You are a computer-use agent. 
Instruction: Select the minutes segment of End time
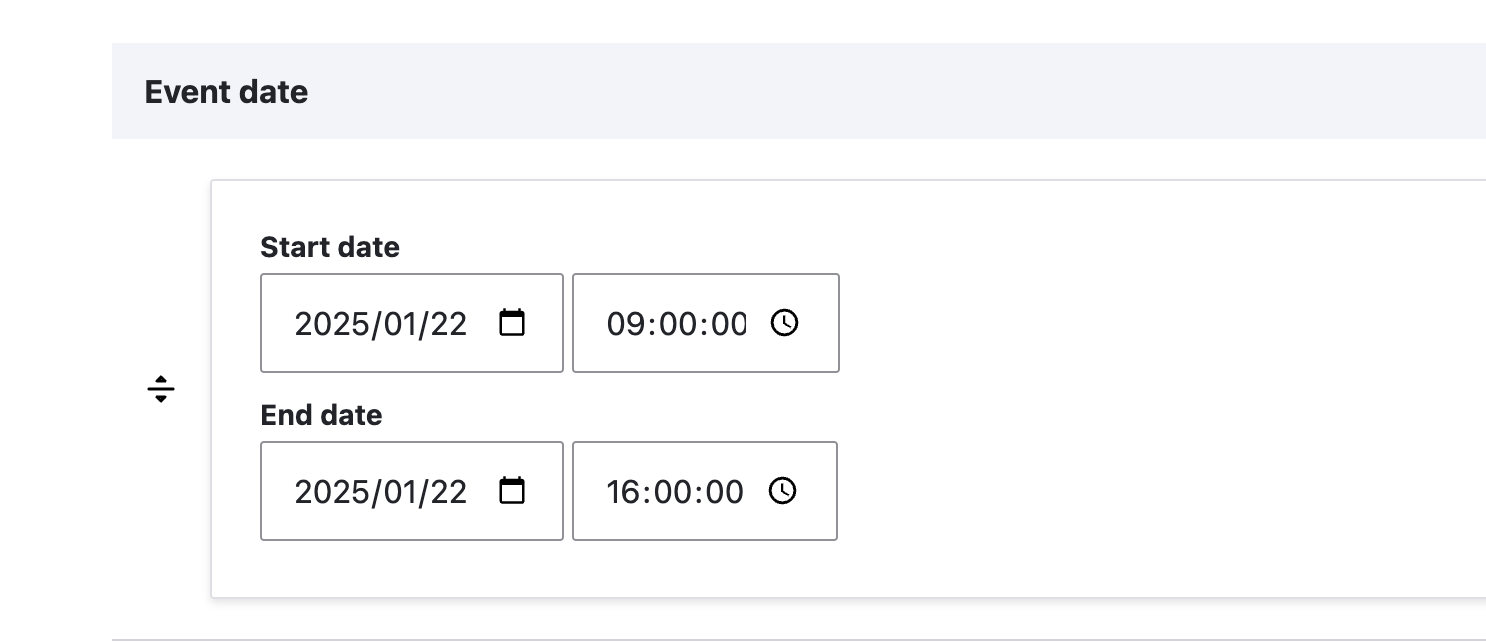coord(675,492)
